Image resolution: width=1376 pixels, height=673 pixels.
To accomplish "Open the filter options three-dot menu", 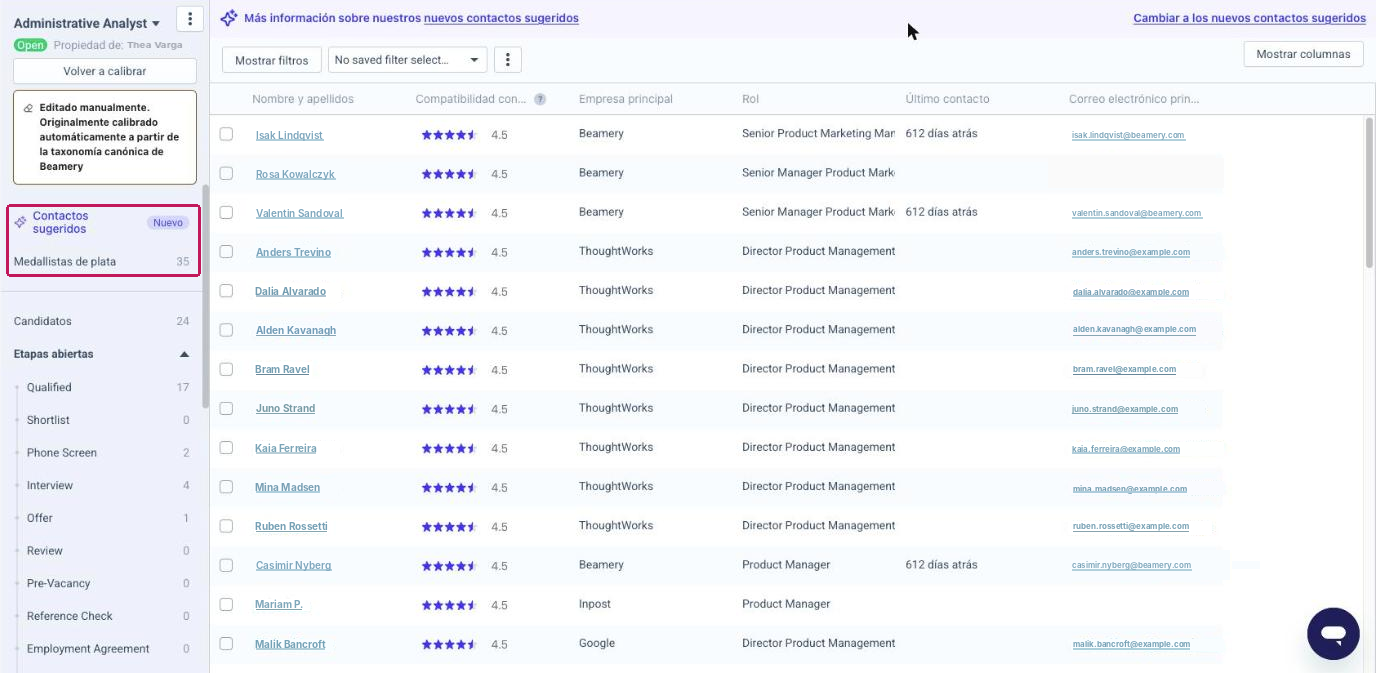I will (x=508, y=60).
